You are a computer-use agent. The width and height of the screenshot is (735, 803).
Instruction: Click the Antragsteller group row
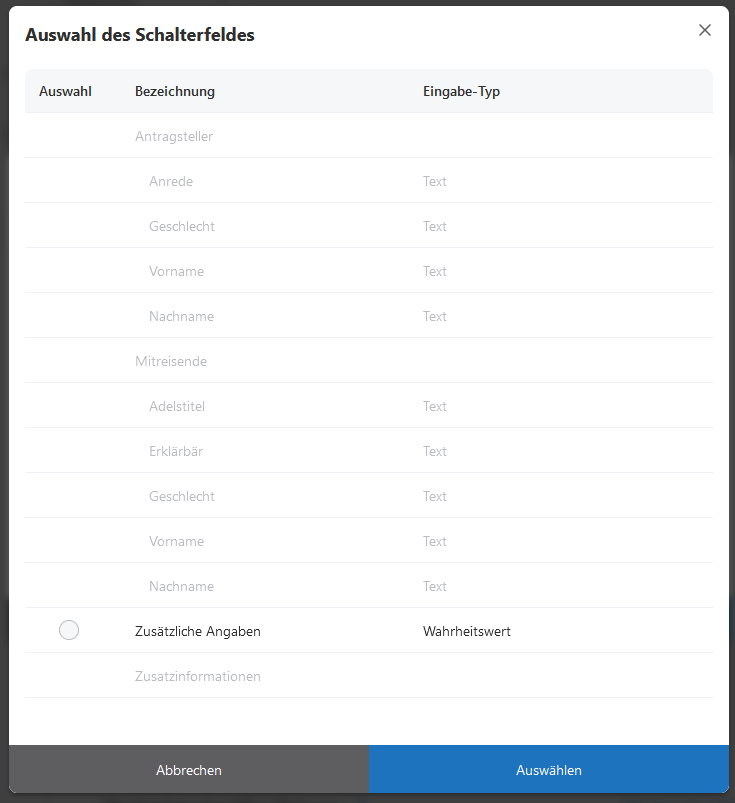[x=174, y=136]
